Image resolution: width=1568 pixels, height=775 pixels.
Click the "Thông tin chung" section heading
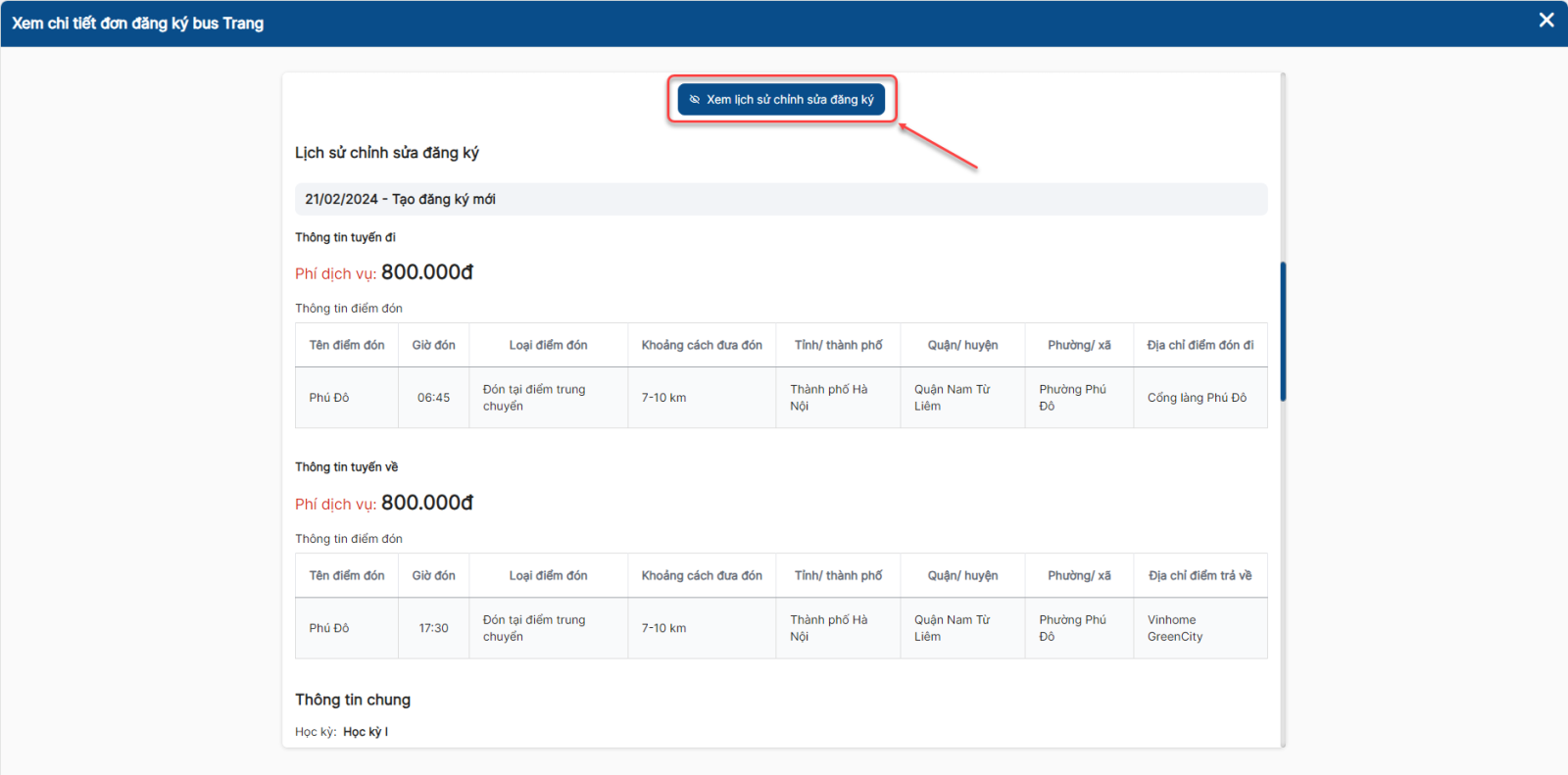tap(353, 700)
